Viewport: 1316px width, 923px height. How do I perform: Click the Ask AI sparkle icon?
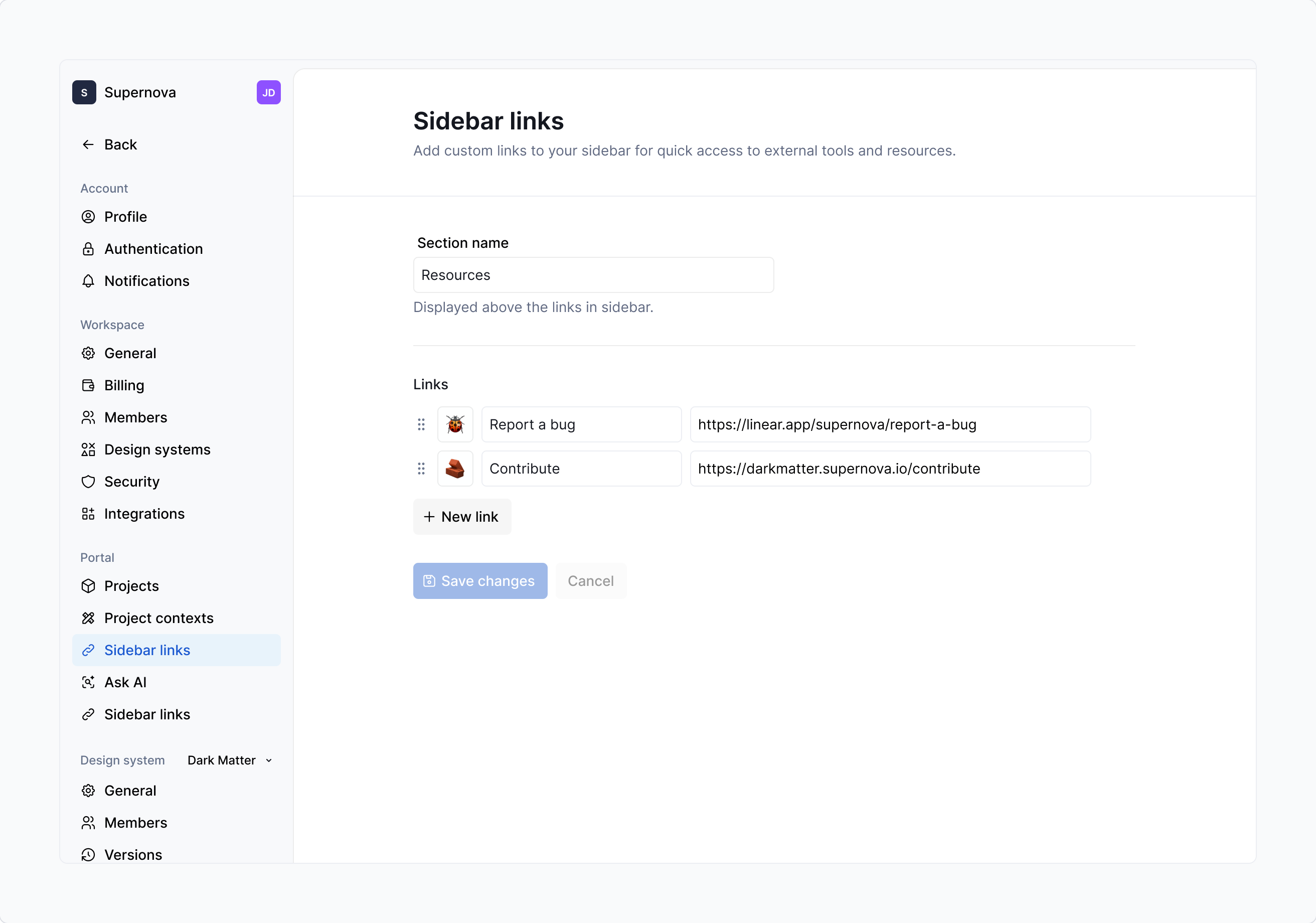(x=88, y=682)
